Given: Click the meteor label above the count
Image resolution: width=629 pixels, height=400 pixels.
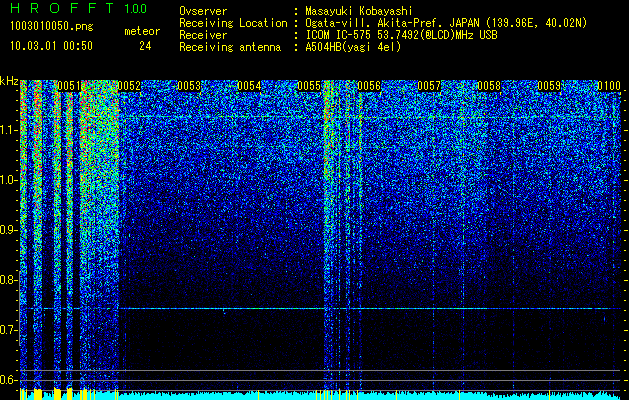Looking at the screenshot, I should (x=142, y=31).
